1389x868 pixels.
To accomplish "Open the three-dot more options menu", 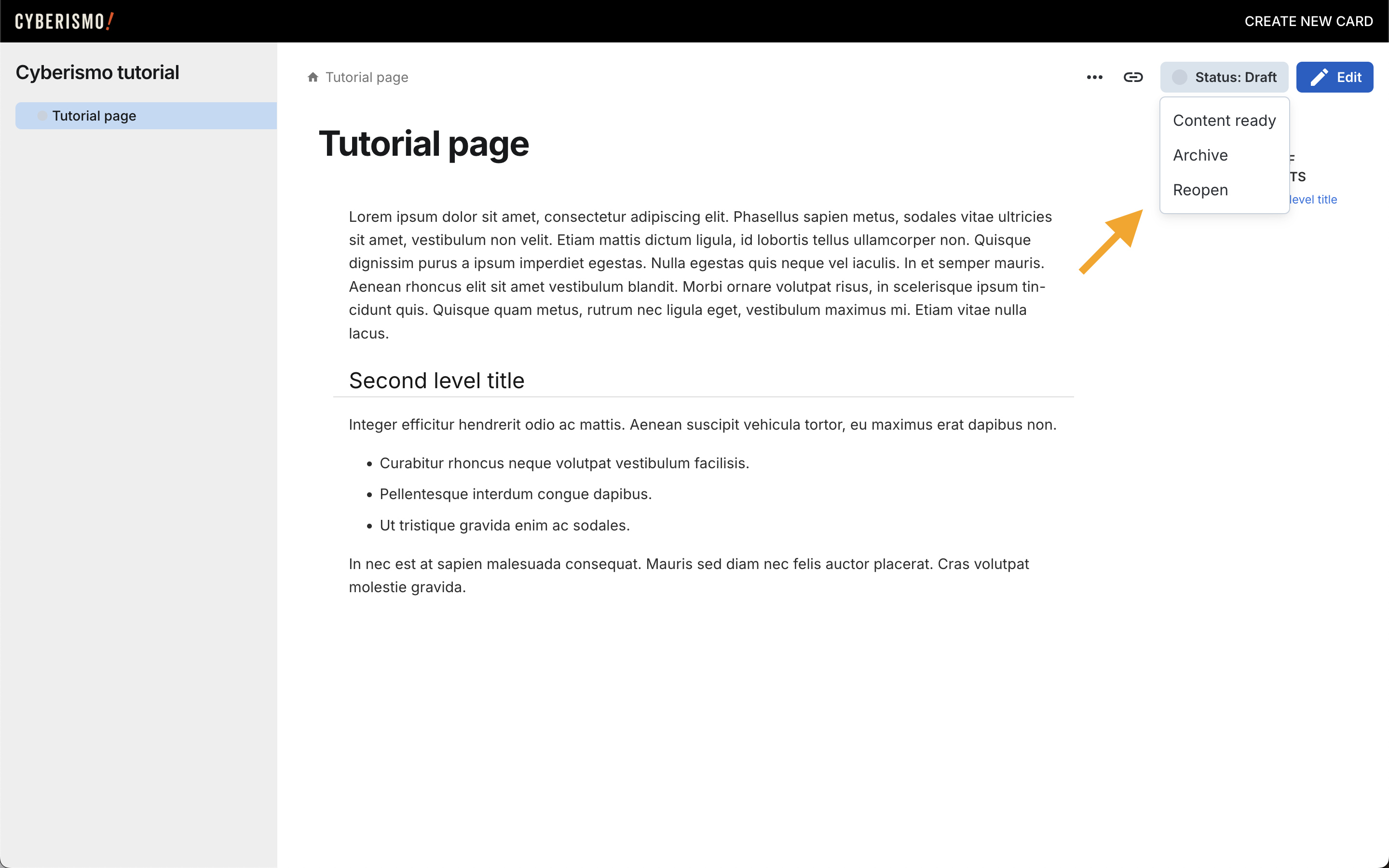I will point(1094,77).
